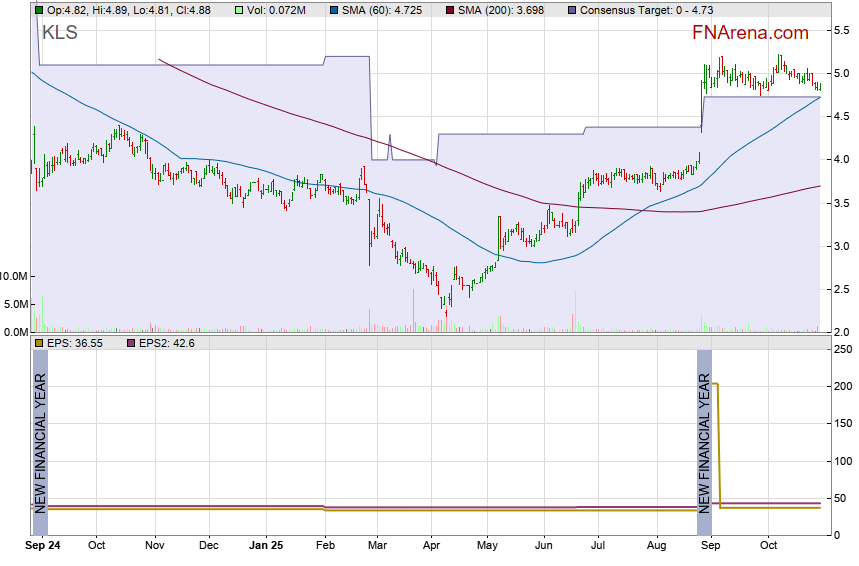Click the Sep 24 date axis label
This screenshot has height=566, width=859.
42,546
